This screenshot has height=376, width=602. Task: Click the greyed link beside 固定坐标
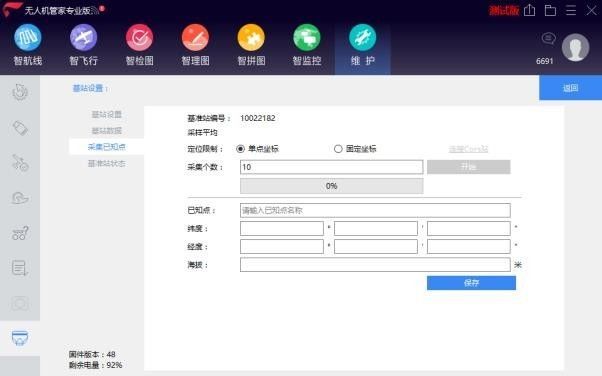468,149
